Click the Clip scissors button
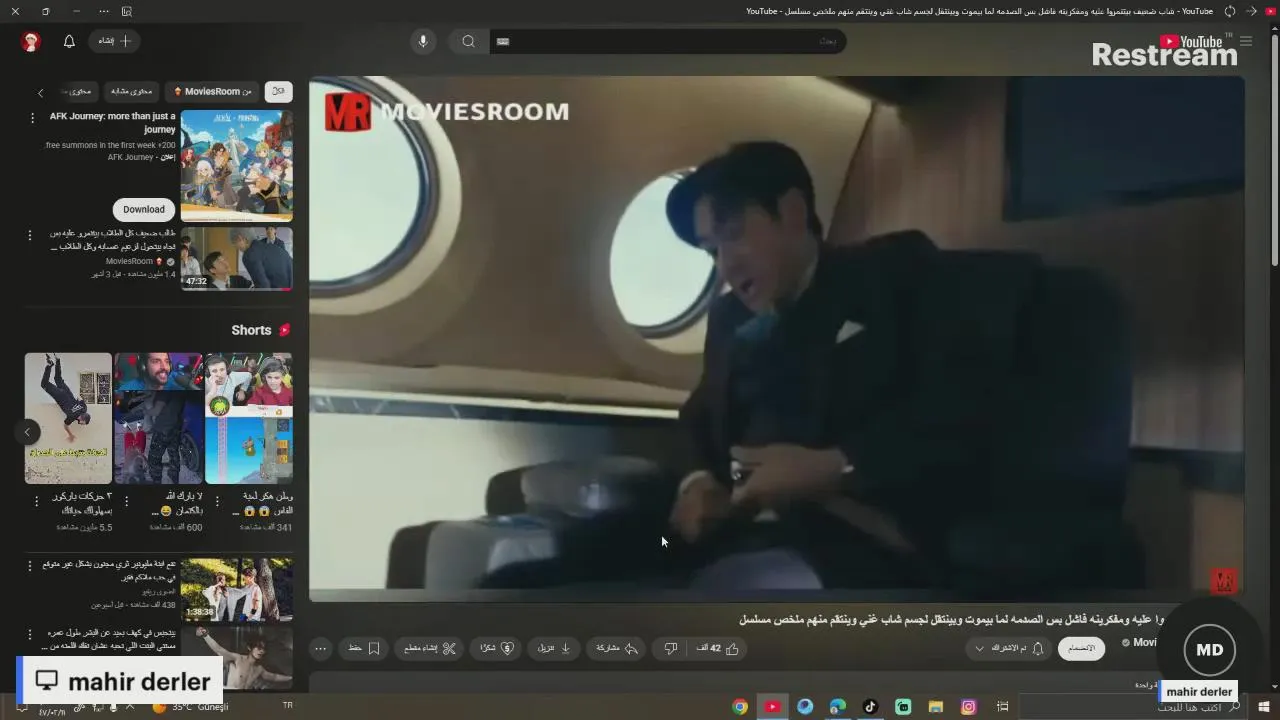Screen dimensions: 1280x720 pos(430,648)
